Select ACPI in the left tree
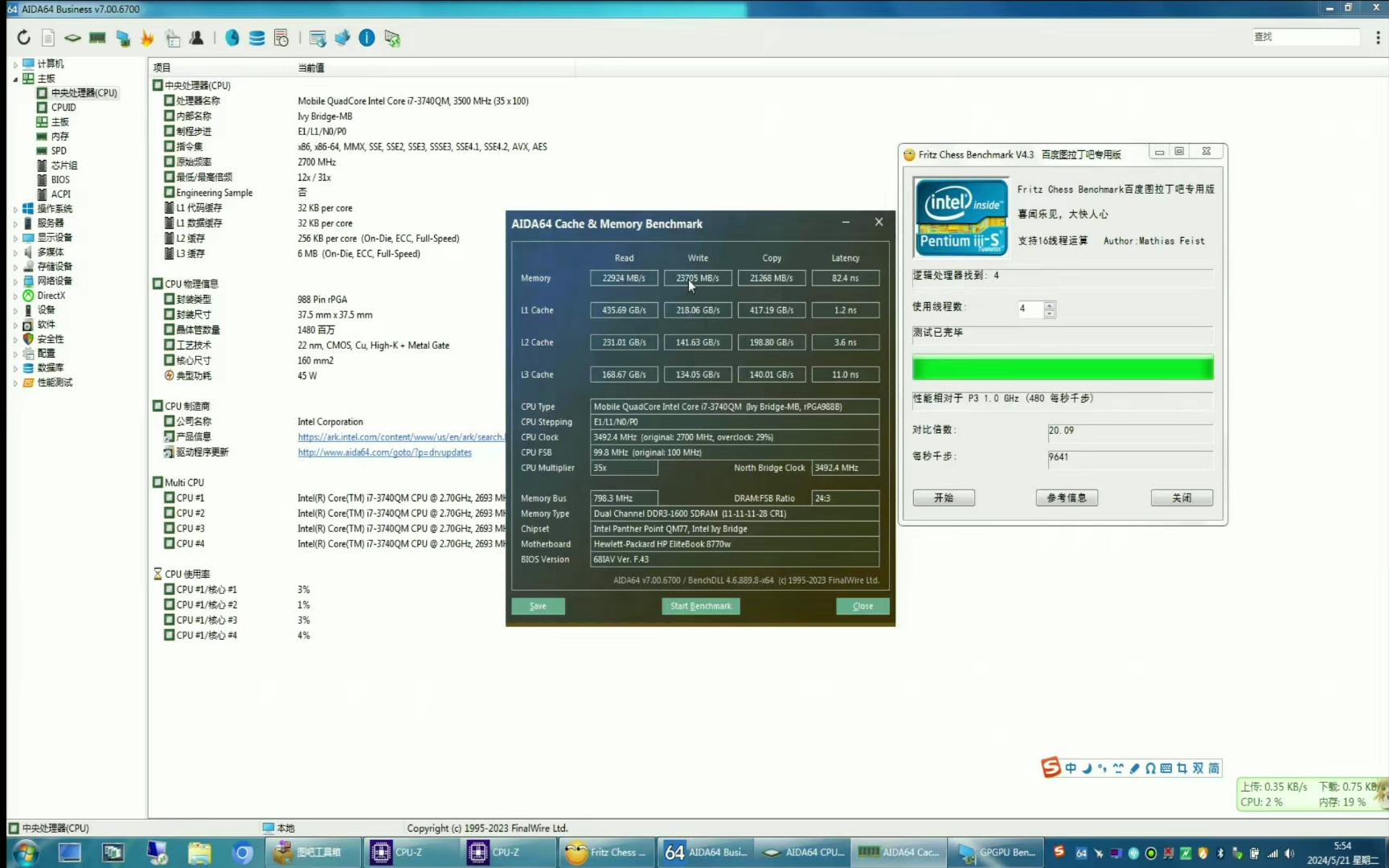The height and width of the screenshot is (868, 1389). click(61, 194)
